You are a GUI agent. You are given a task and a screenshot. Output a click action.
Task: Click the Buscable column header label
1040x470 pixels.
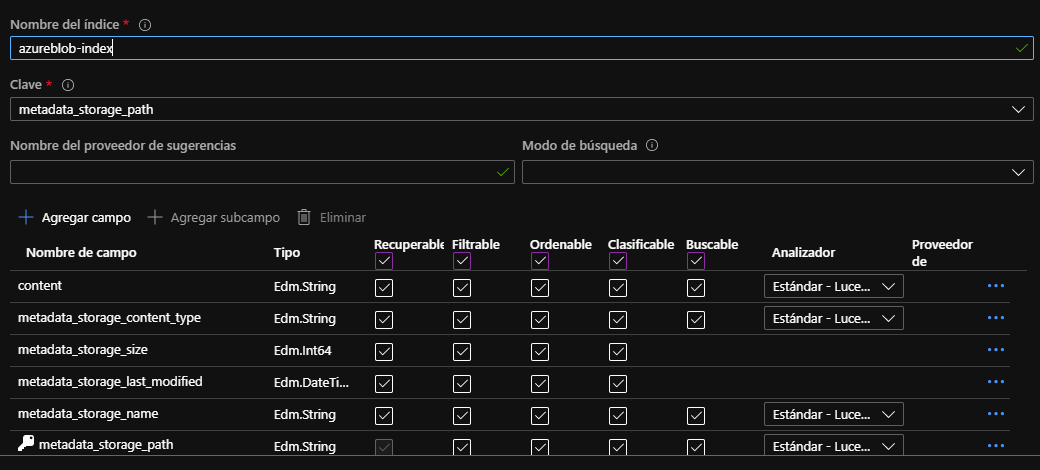point(712,245)
